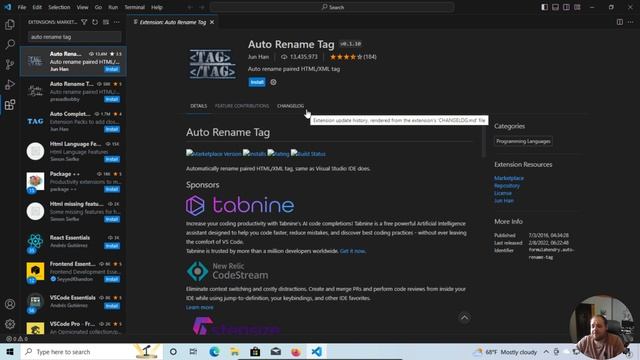Click errors and warnings status bar item
Image resolution: width=640 pixels, height=360 pixels.
(17, 339)
